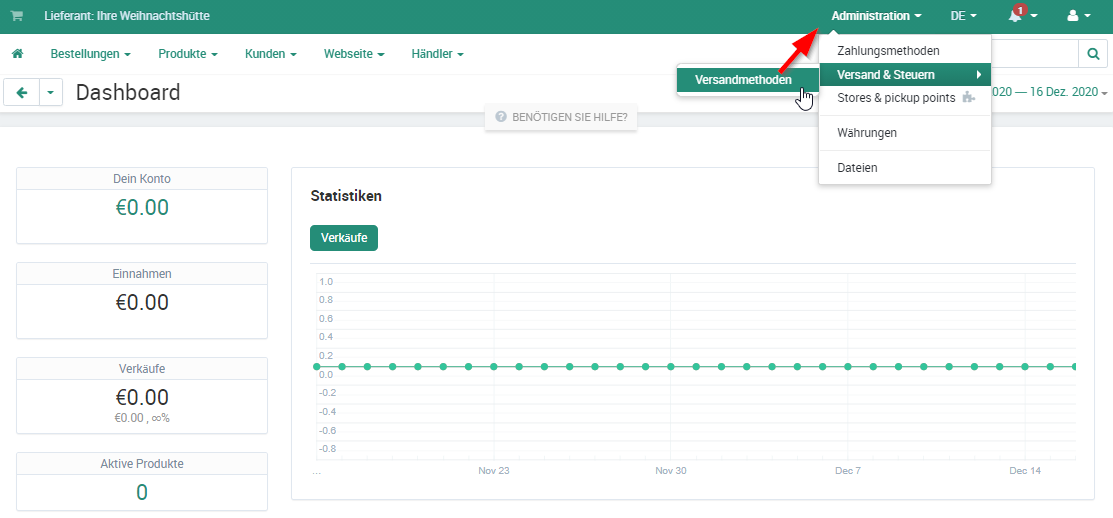
Task: Click the Statistiken heading
Action: 346,196
